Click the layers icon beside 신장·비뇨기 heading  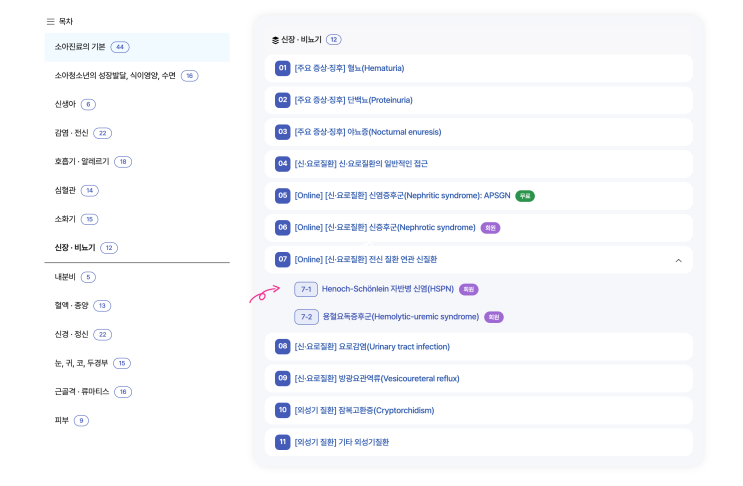click(x=275, y=40)
